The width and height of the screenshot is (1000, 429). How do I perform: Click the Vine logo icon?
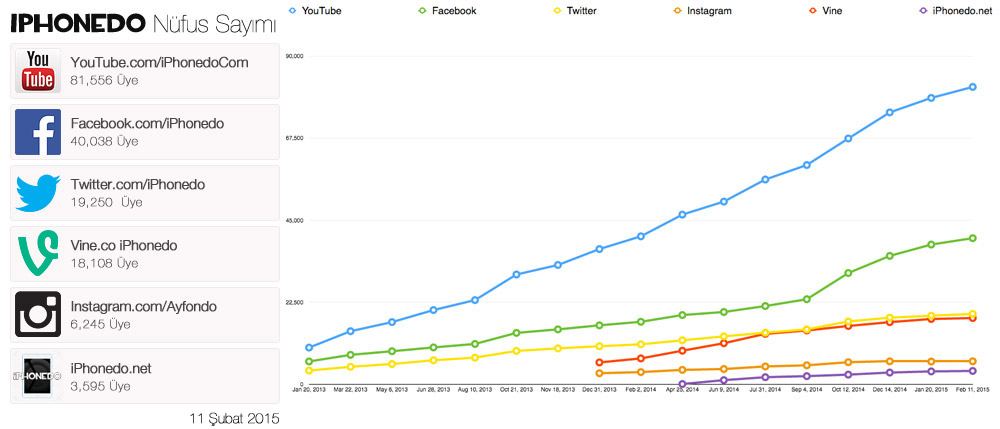click(x=38, y=254)
